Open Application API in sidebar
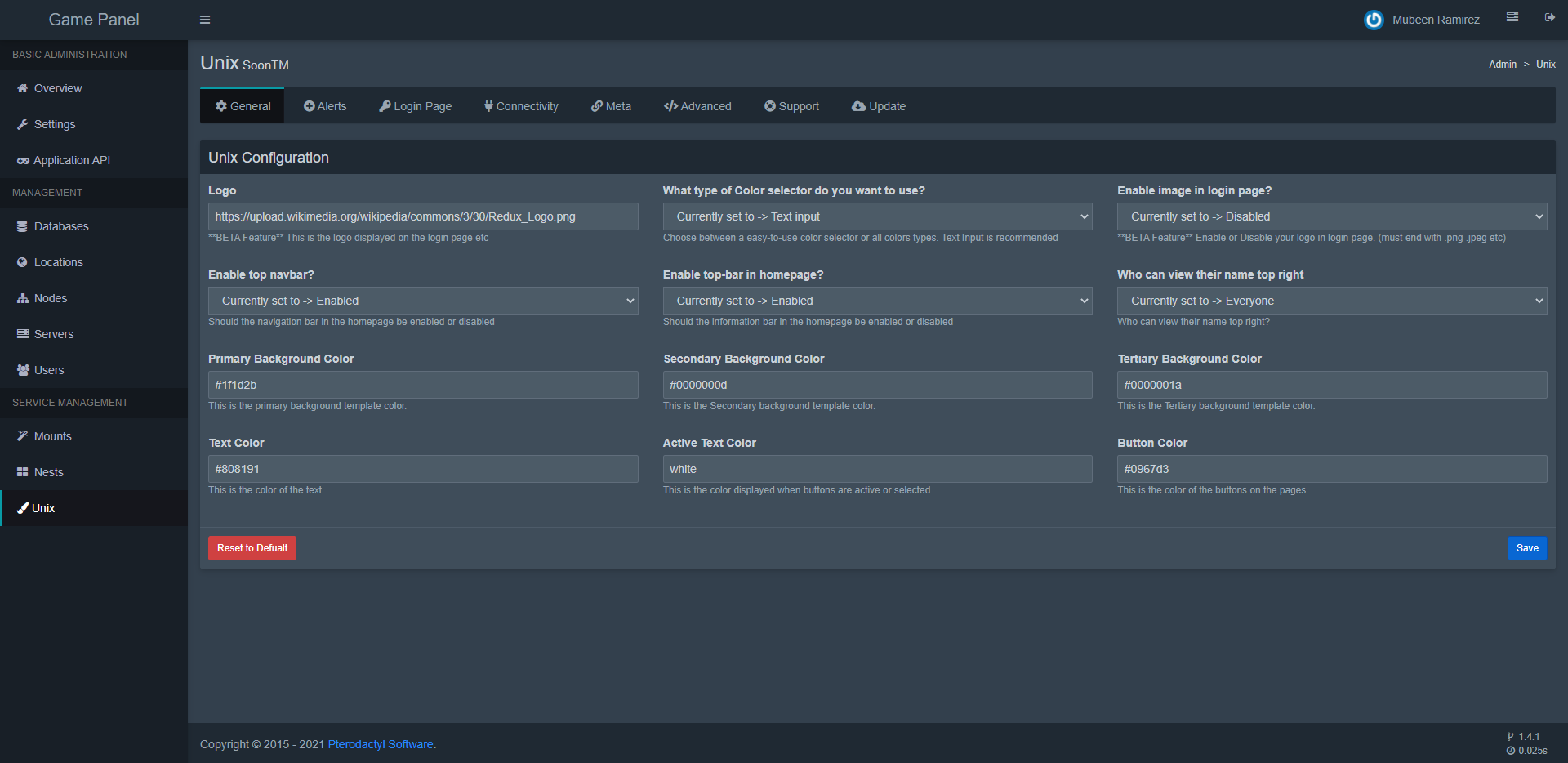1568x763 pixels. (x=71, y=160)
